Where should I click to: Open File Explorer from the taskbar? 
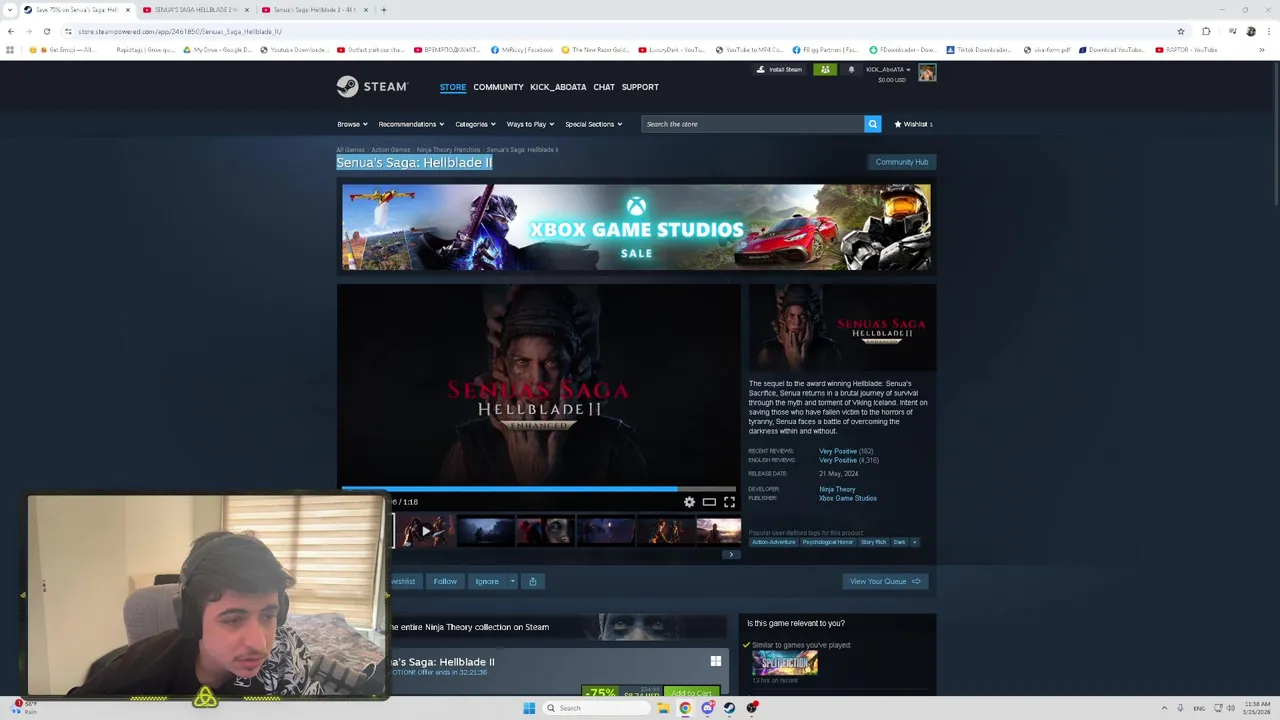point(663,708)
